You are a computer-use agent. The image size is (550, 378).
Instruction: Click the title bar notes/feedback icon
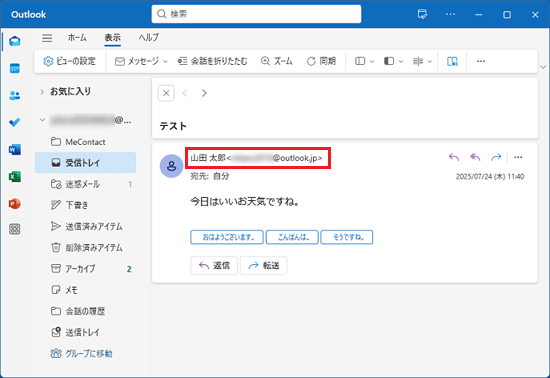[422, 14]
